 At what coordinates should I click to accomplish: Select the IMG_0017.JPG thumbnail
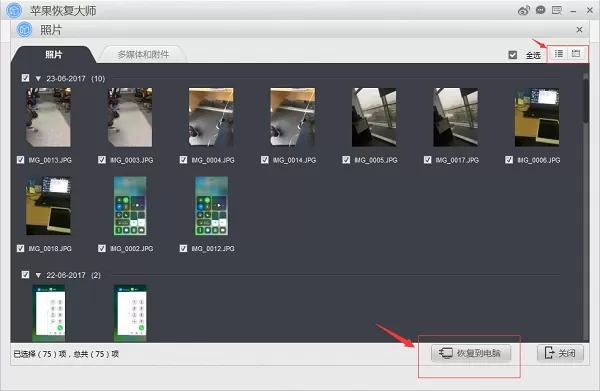coord(455,117)
